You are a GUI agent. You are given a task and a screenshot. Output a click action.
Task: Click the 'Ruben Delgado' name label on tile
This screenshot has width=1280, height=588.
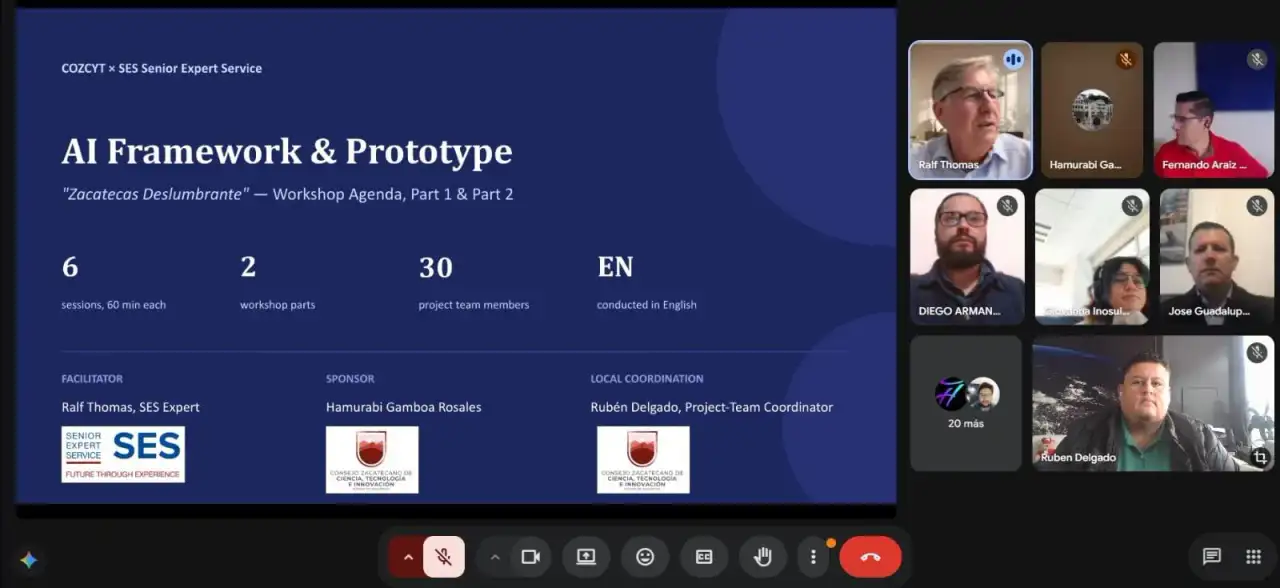[1078, 457]
